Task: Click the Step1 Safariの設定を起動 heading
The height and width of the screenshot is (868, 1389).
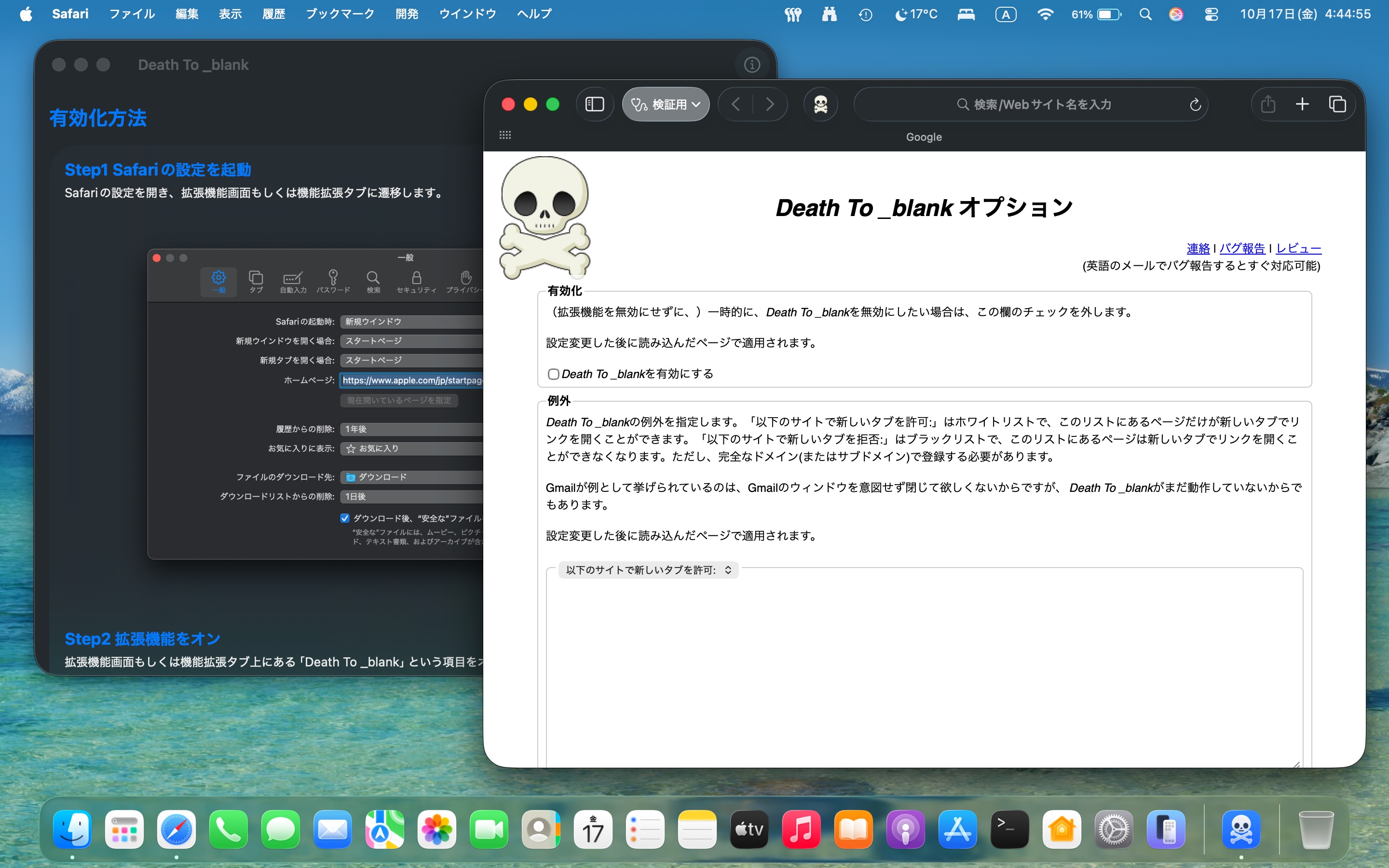Action: click(x=158, y=170)
